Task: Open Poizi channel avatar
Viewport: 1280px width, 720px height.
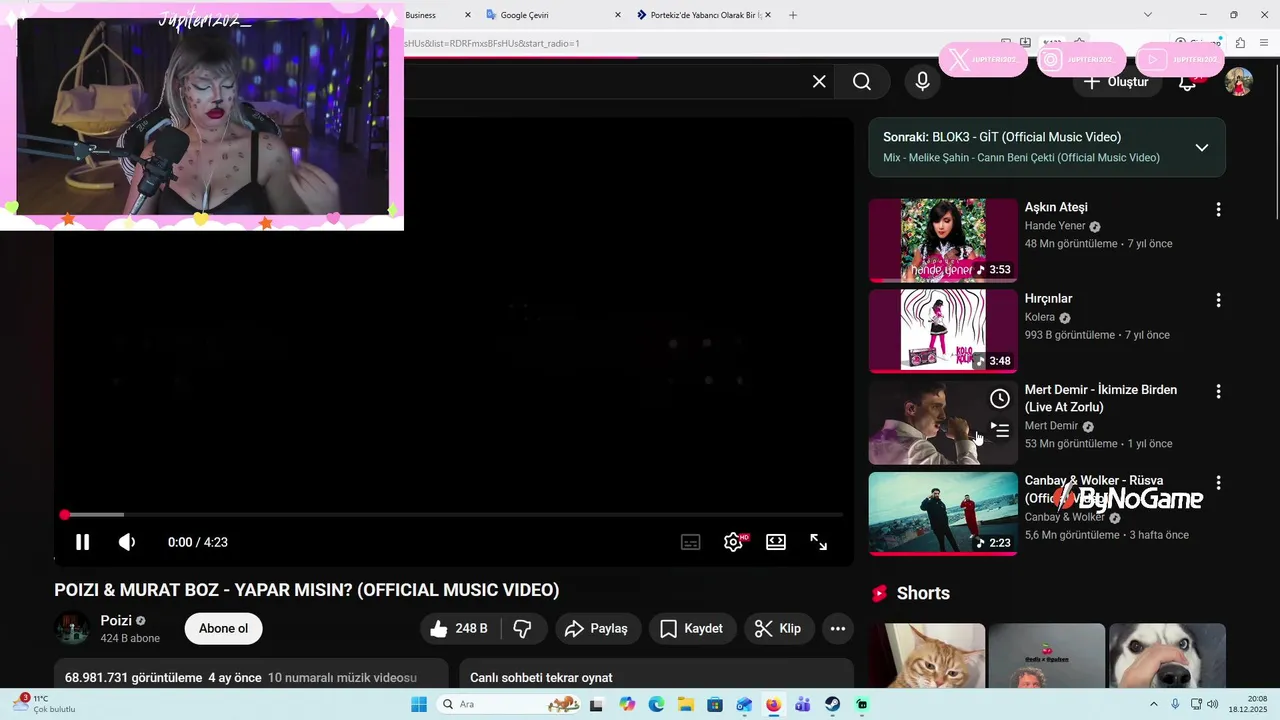Action: point(72,628)
